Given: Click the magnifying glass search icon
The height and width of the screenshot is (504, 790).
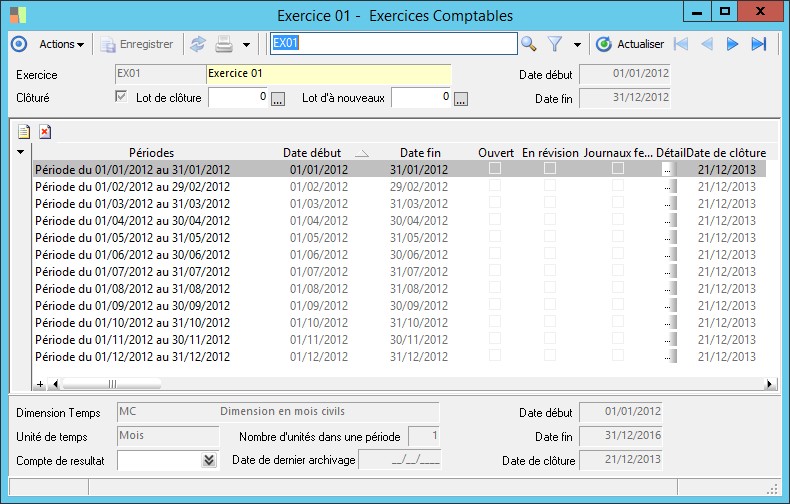Looking at the screenshot, I should [x=529, y=44].
